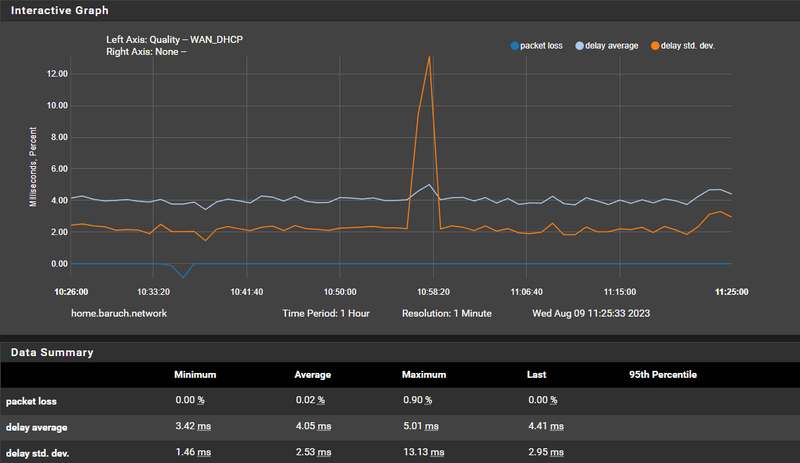Click the orange peak of delay std. dev.
Viewport: 800px width, 463px height.
[430, 57]
